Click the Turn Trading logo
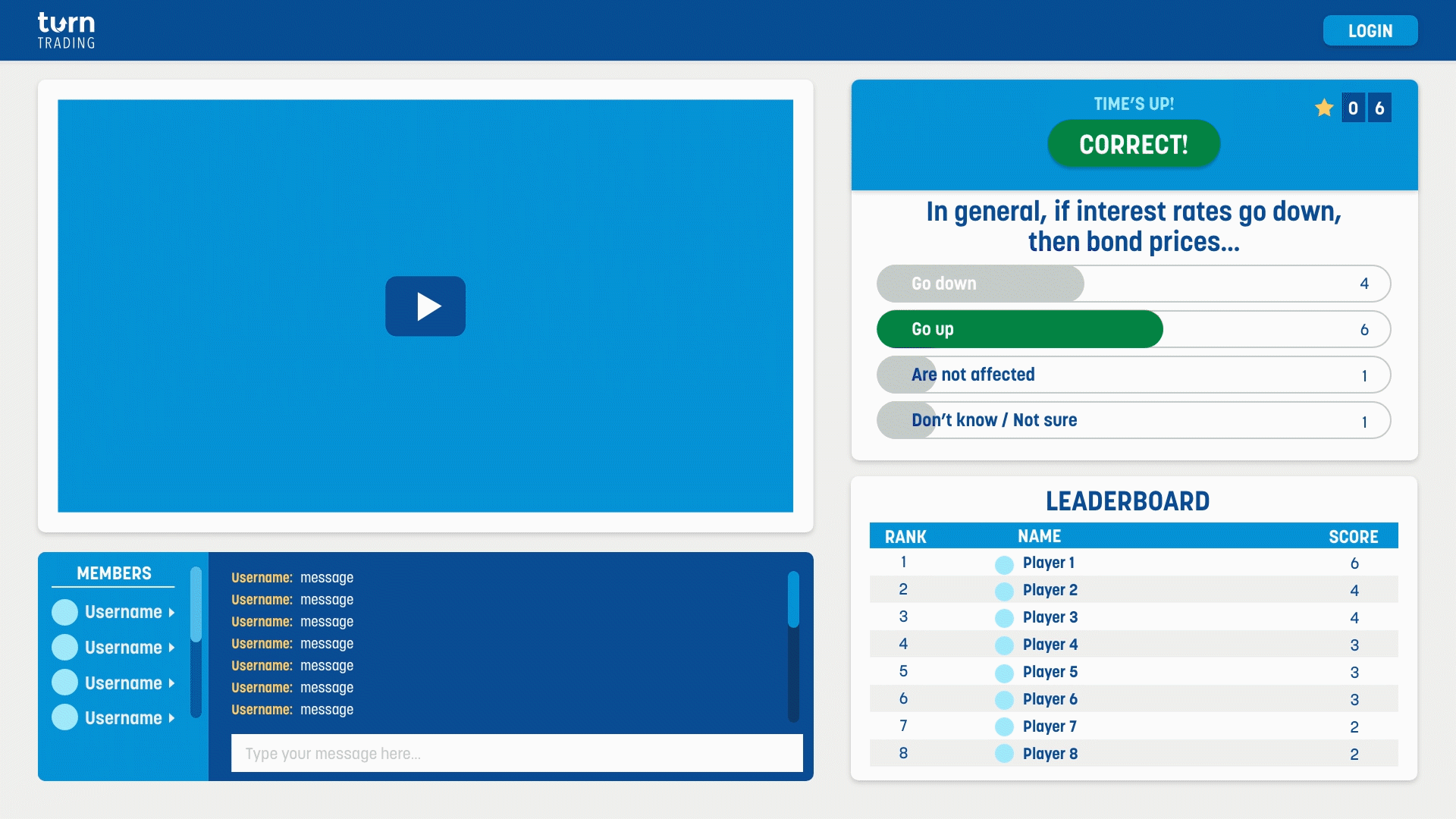Viewport: 1456px width, 819px height. (x=67, y=30)
